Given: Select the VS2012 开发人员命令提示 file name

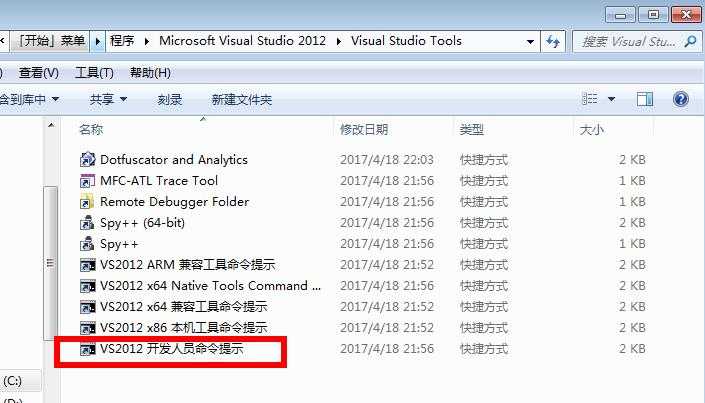Looking at the screenshot, I should pos(172,349).
